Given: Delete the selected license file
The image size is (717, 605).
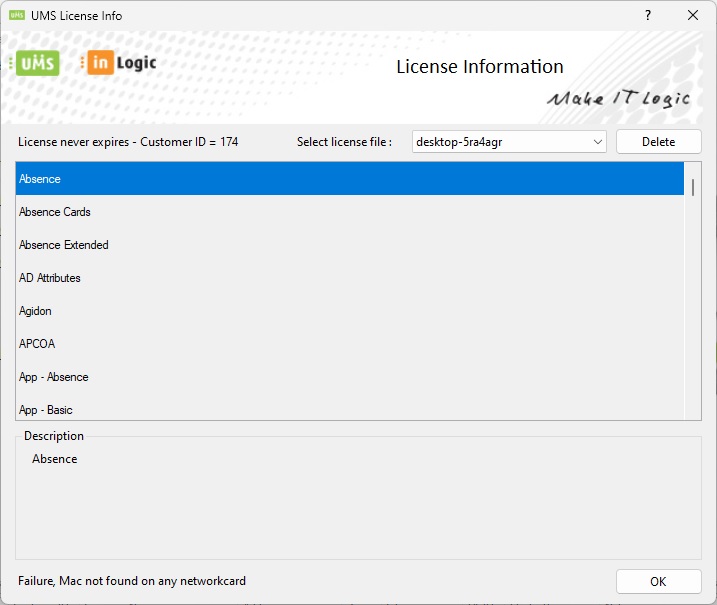Looking at the screenshot, I should coord(658,142).
